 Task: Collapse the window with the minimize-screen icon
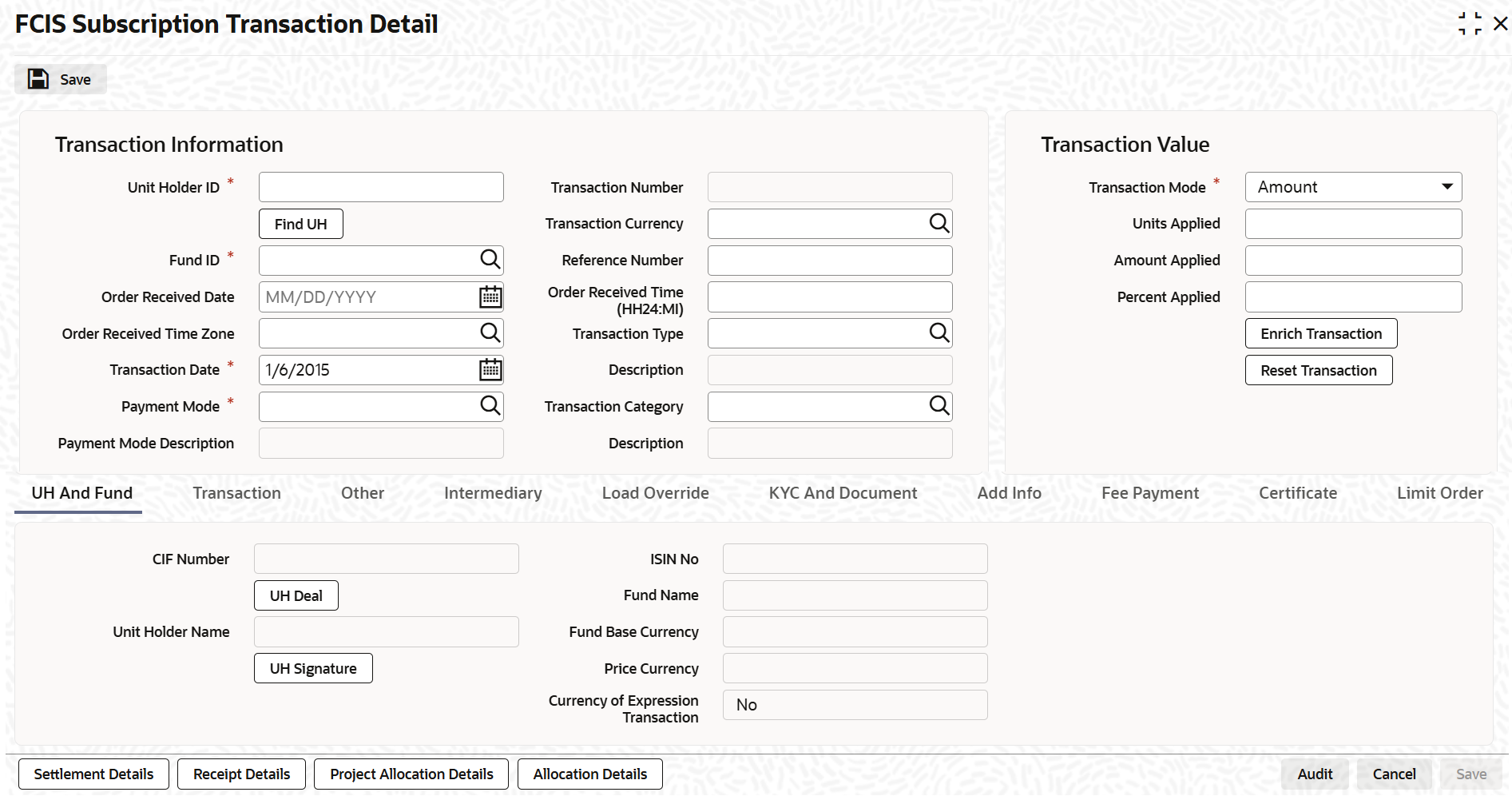[1470, 24]
